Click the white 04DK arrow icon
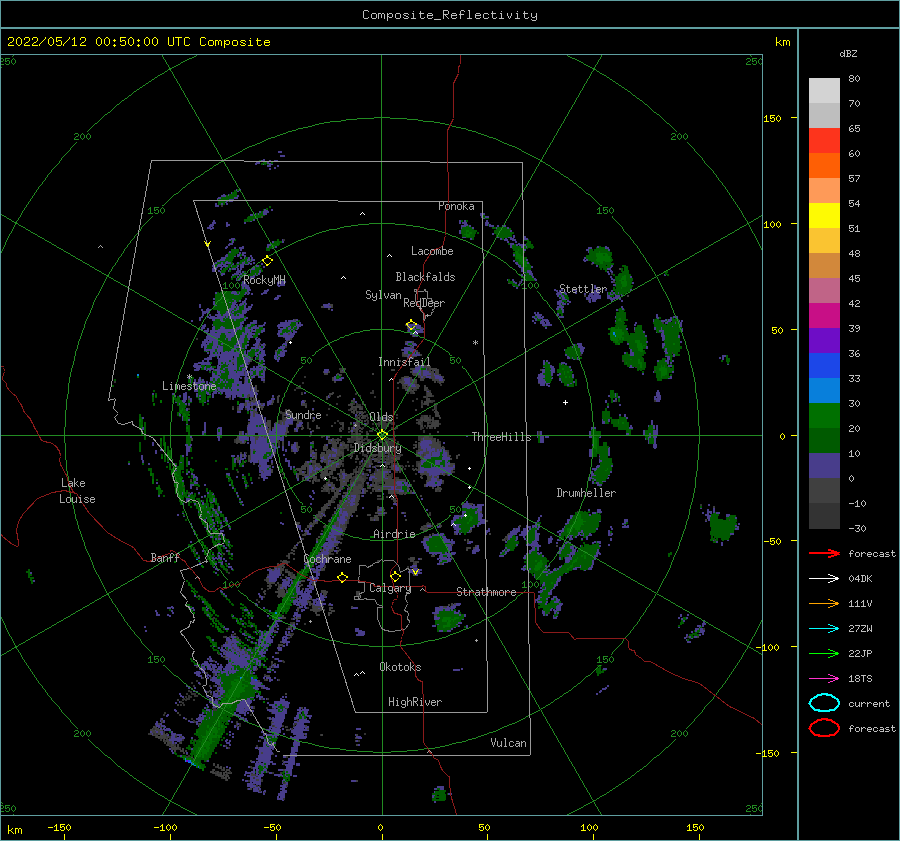The height and width of the screenshot is (841, 900). pyautogui.click(x=824, y=578)
